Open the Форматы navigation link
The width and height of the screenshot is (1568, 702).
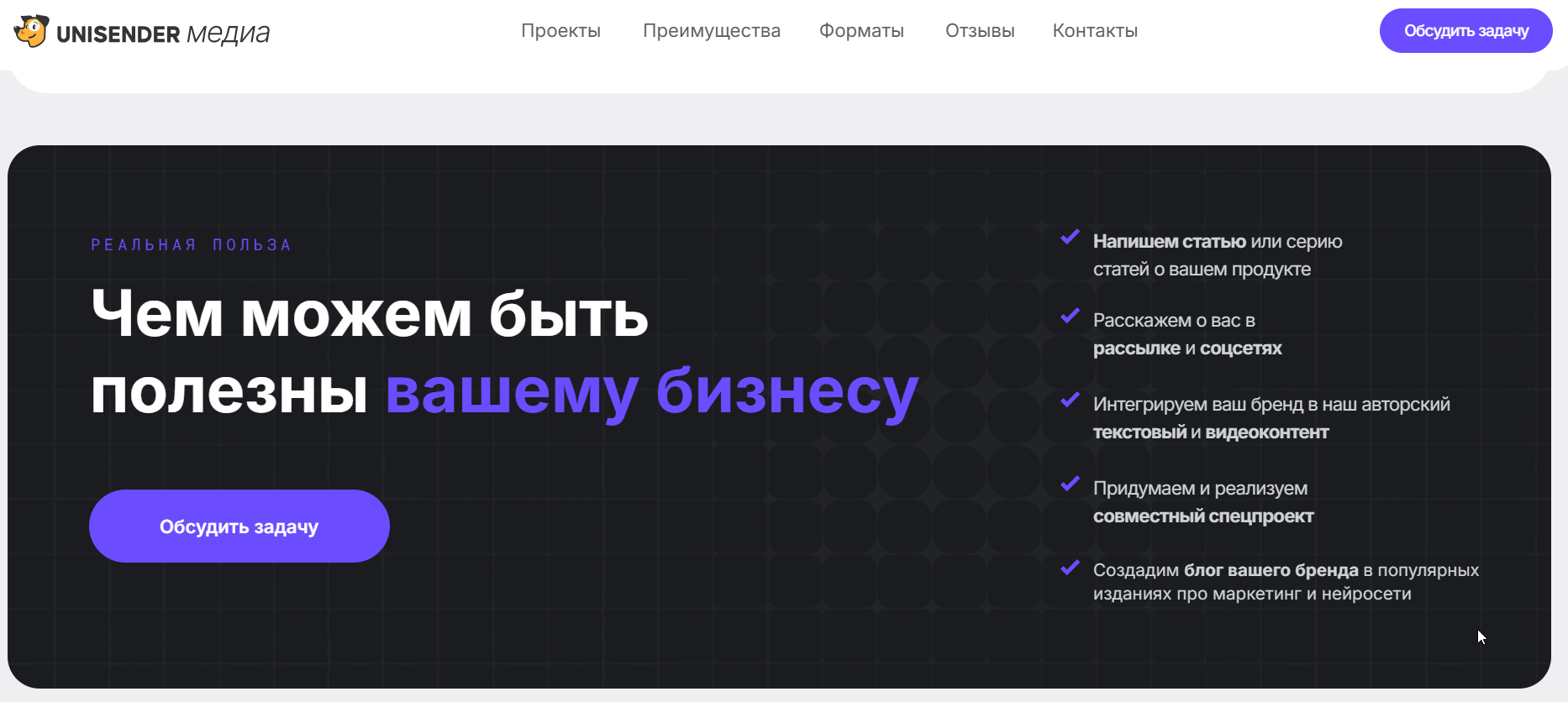(861, 31)
